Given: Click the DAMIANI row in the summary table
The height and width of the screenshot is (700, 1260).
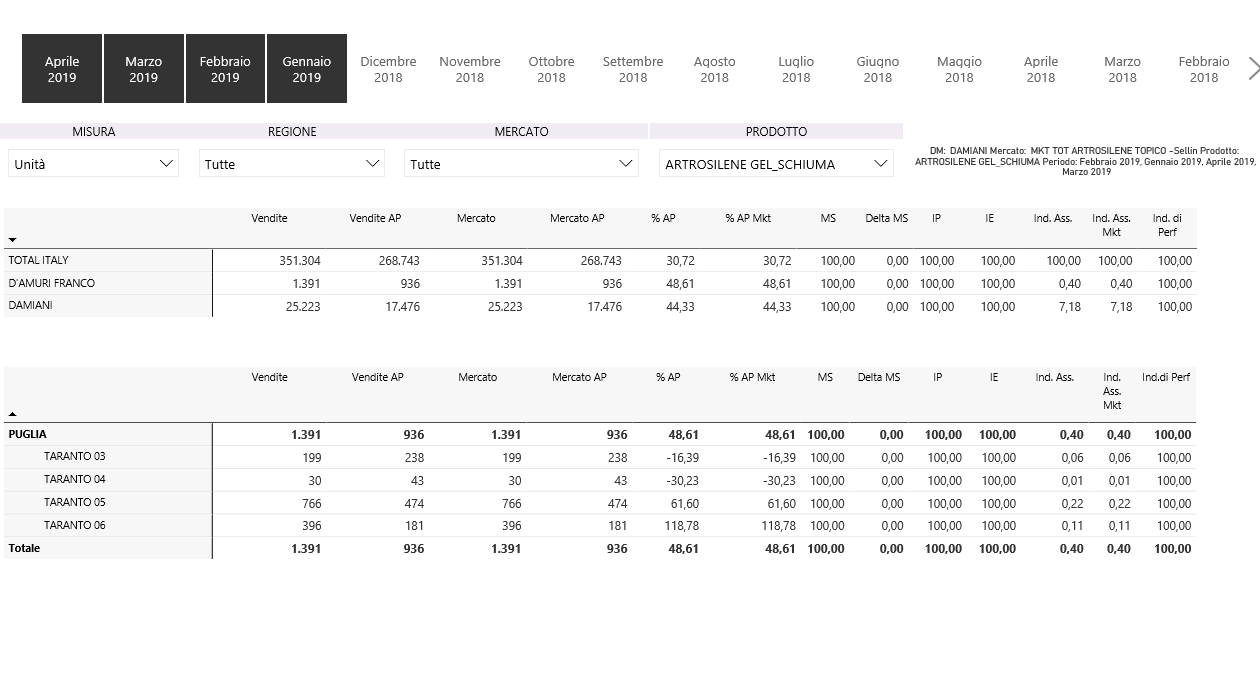Looking at the screenshot, I should [31, 306].
